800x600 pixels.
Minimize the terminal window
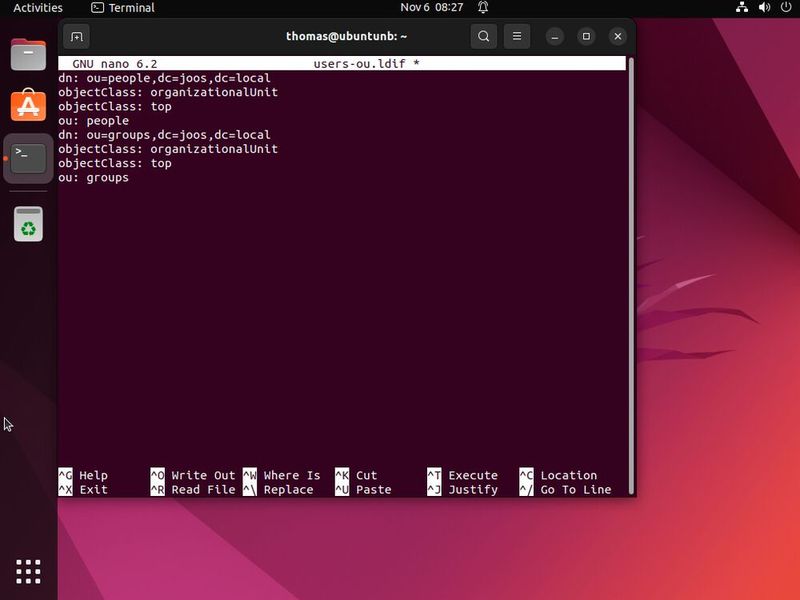(x=553, y=36)
